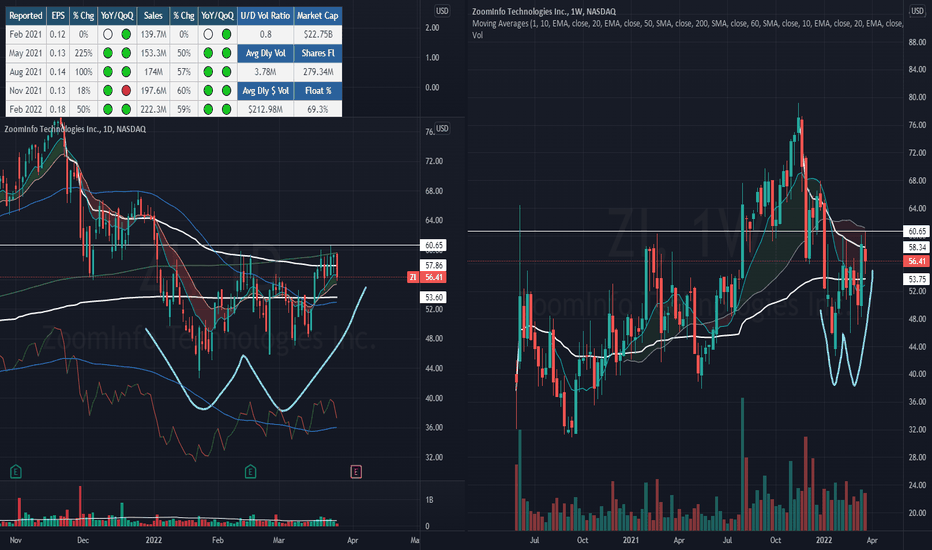This screenshot has height=550, width=932.
Task: Click the Market Cap header
Action: coord(318,15)
